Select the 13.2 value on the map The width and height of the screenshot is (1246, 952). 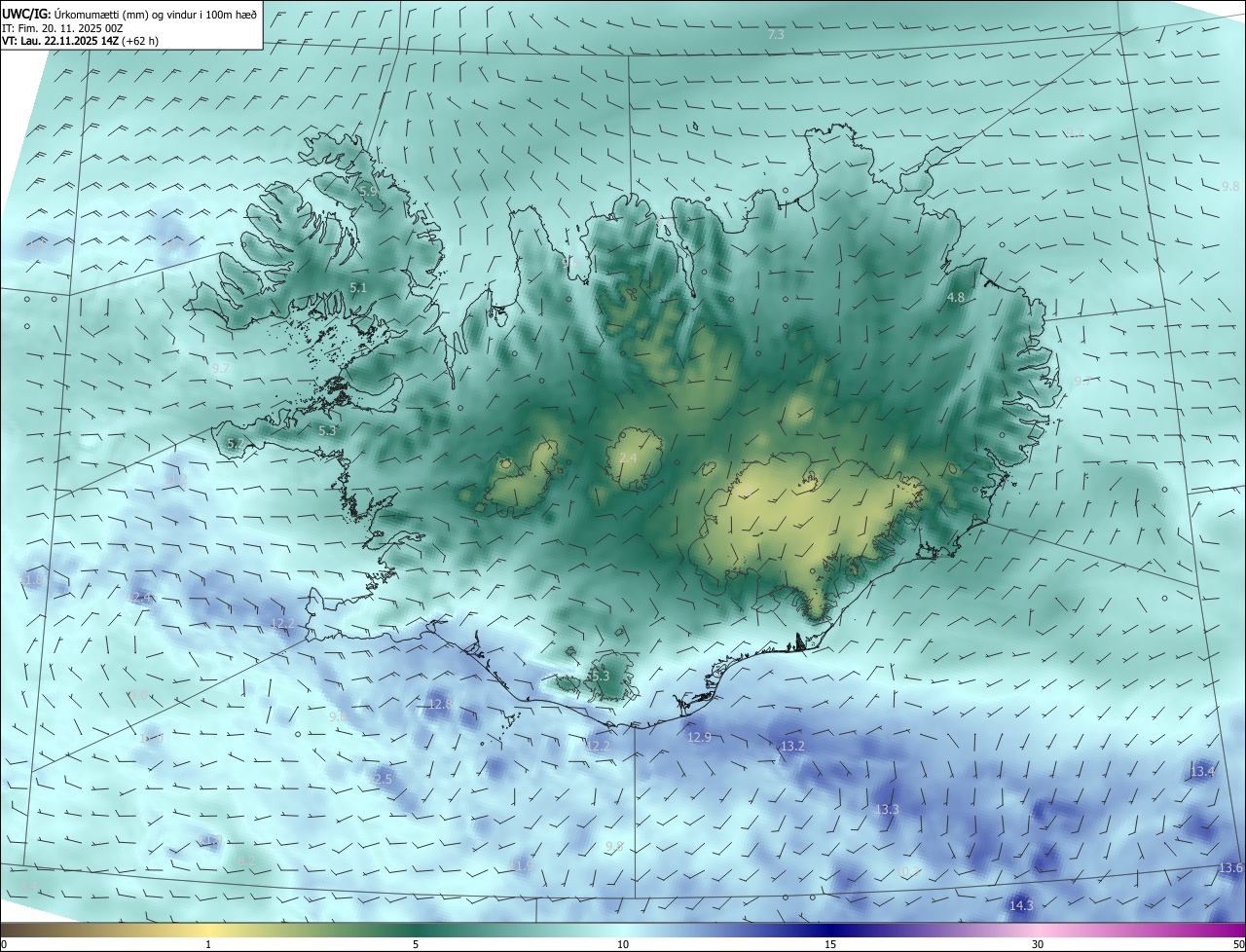pyautogui.click(x=792, y=746)
